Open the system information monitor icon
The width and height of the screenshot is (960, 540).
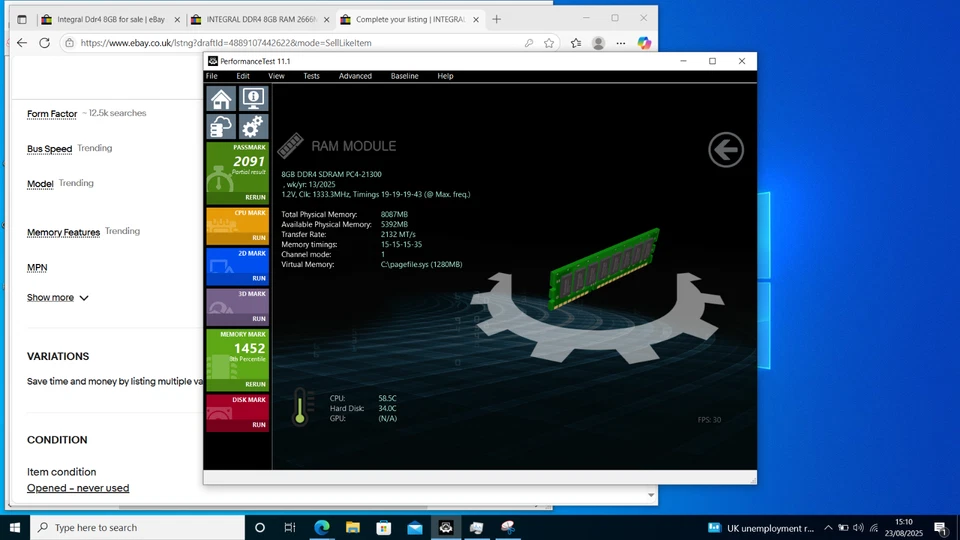pyautogui.click(x=253, y=99)
